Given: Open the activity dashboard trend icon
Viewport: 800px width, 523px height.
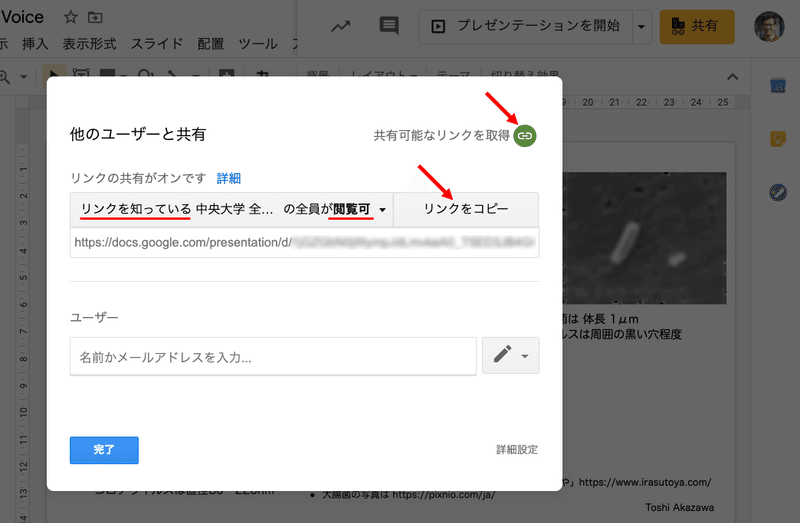Looking at the screenshot, I should point(340,26).
